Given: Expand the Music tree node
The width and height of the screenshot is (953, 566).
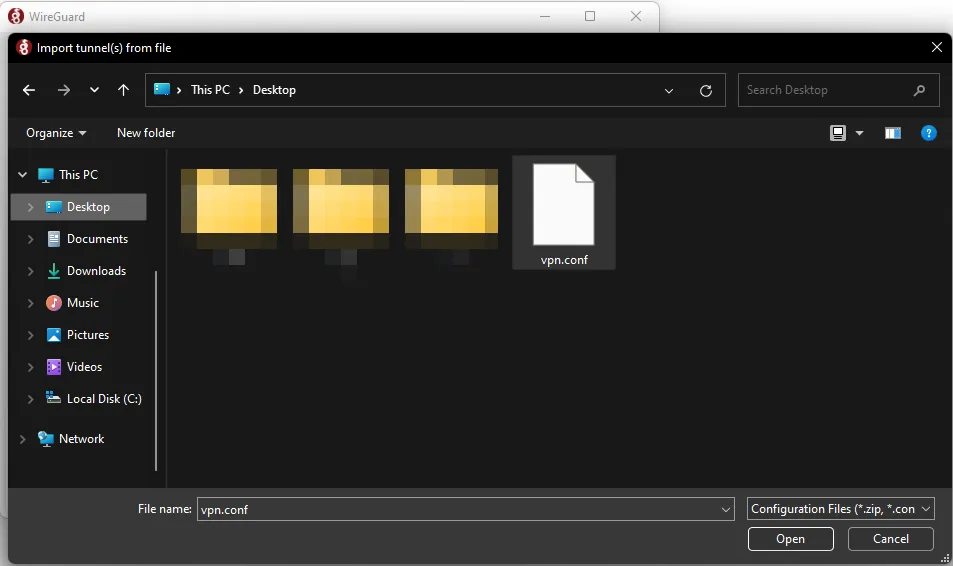Looking at the screenshot, I should pyautogui.click(x=30, y=303).
